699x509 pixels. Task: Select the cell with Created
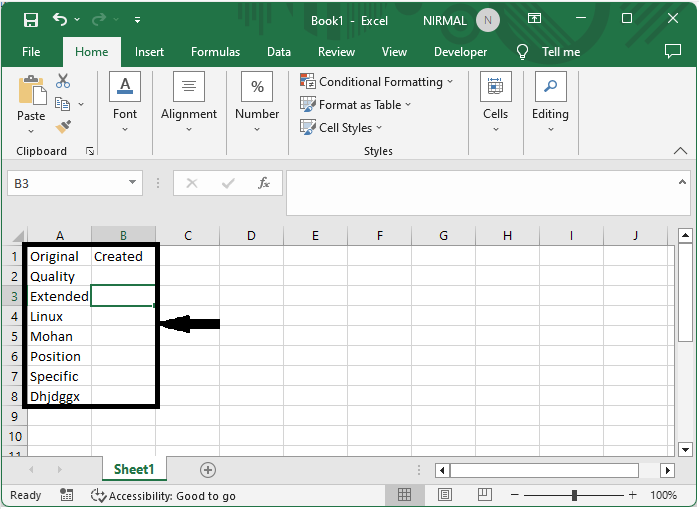click(x=123, y=256)
